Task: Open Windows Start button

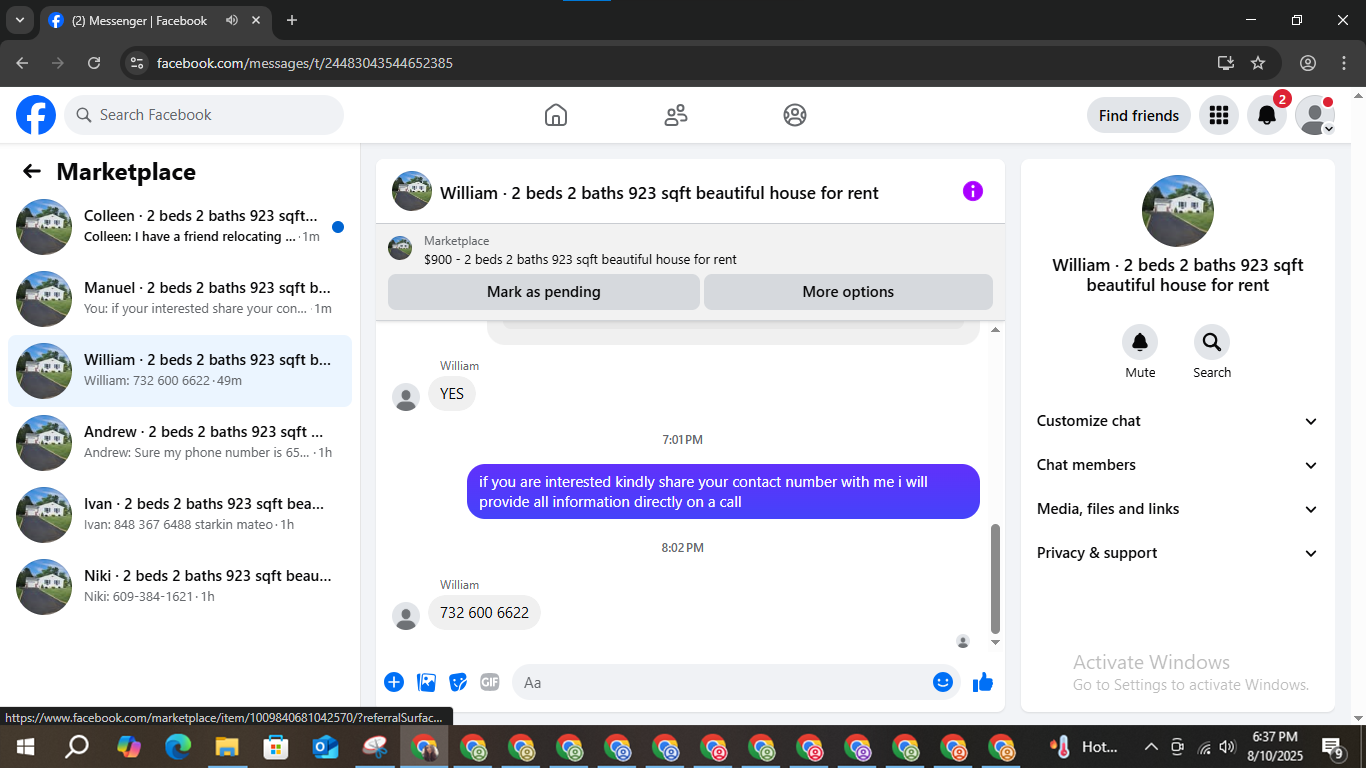Action: 25,747
